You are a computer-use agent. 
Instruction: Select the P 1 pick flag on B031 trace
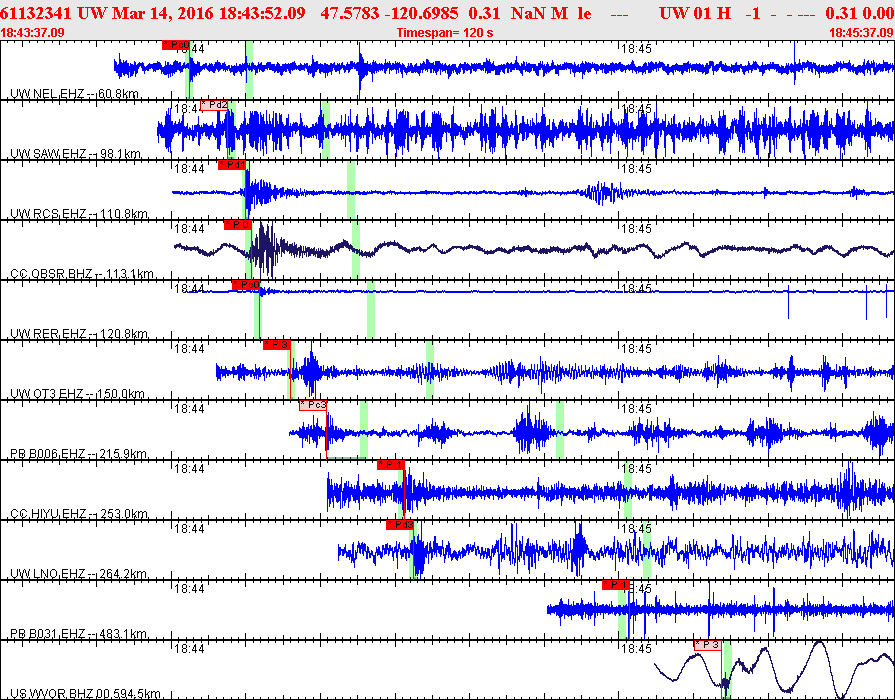click(x=616, y=585)
